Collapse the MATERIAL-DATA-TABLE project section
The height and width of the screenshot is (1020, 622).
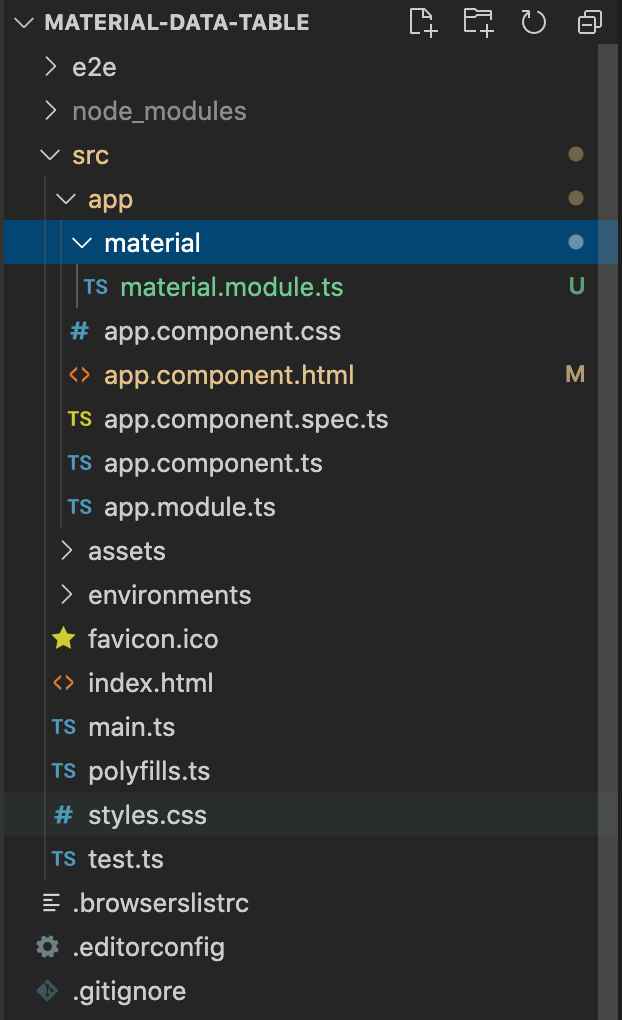[x=24, y=23]
